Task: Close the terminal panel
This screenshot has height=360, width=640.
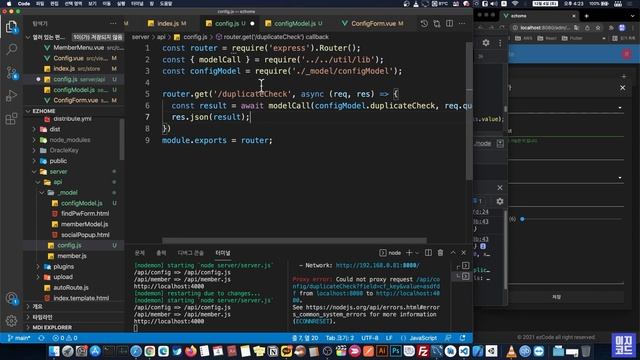Action: [x=464, y=253]
